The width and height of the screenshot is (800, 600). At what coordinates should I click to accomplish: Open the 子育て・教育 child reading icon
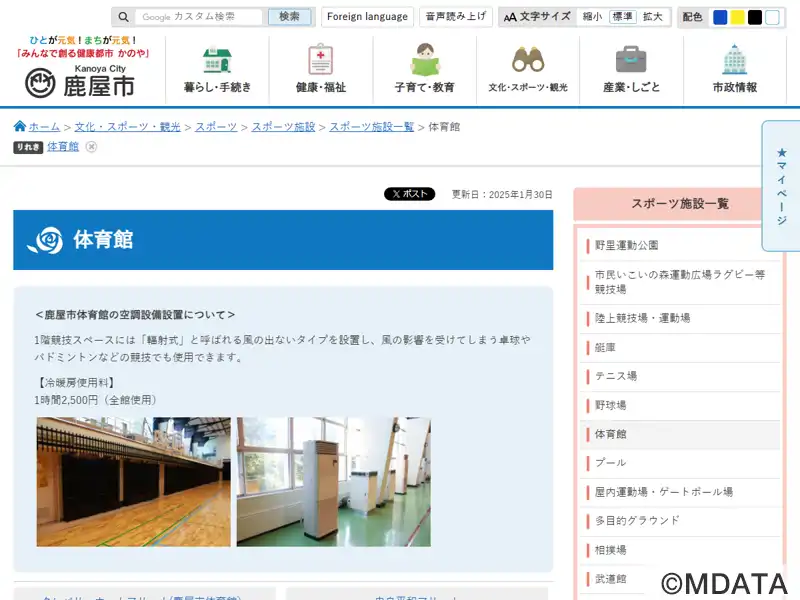pyautogui.click(x=424, y=60)
